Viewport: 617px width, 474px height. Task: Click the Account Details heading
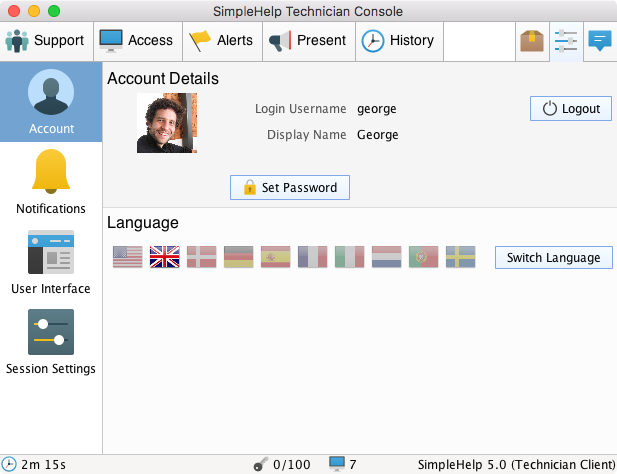(163, 78)
